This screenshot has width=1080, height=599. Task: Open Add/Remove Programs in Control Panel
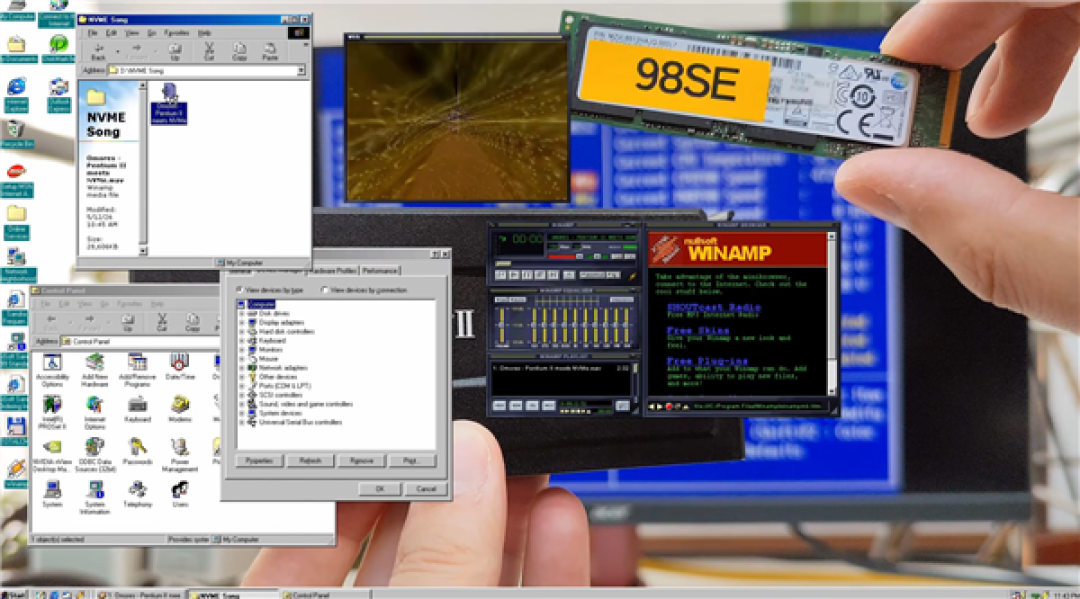click(x=137, y=370)
